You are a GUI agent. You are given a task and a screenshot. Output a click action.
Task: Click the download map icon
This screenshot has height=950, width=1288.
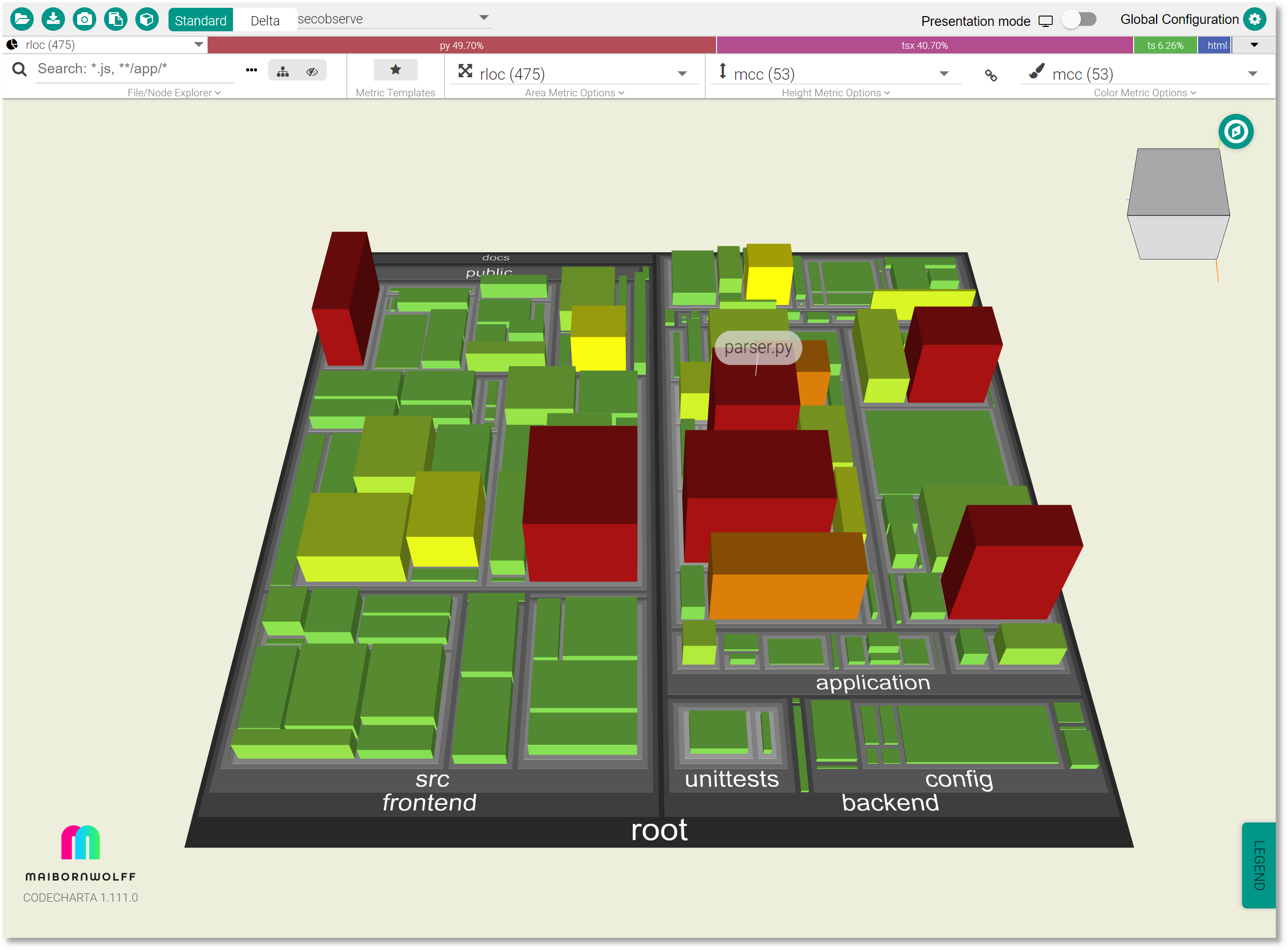(x=53, y=20)
